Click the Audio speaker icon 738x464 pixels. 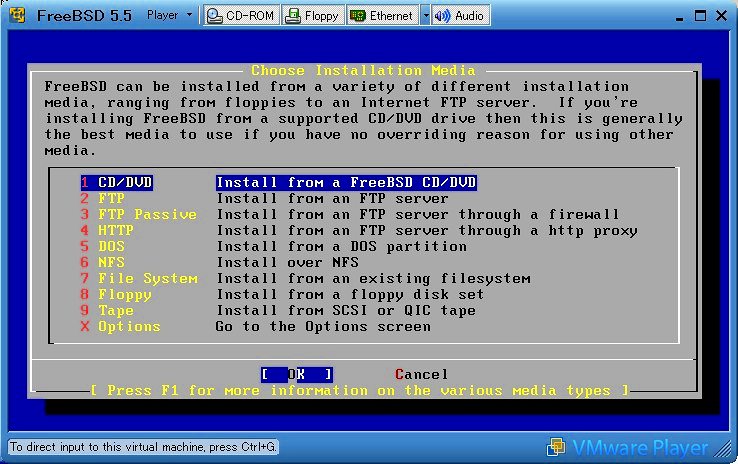click(x=441, y=15)
